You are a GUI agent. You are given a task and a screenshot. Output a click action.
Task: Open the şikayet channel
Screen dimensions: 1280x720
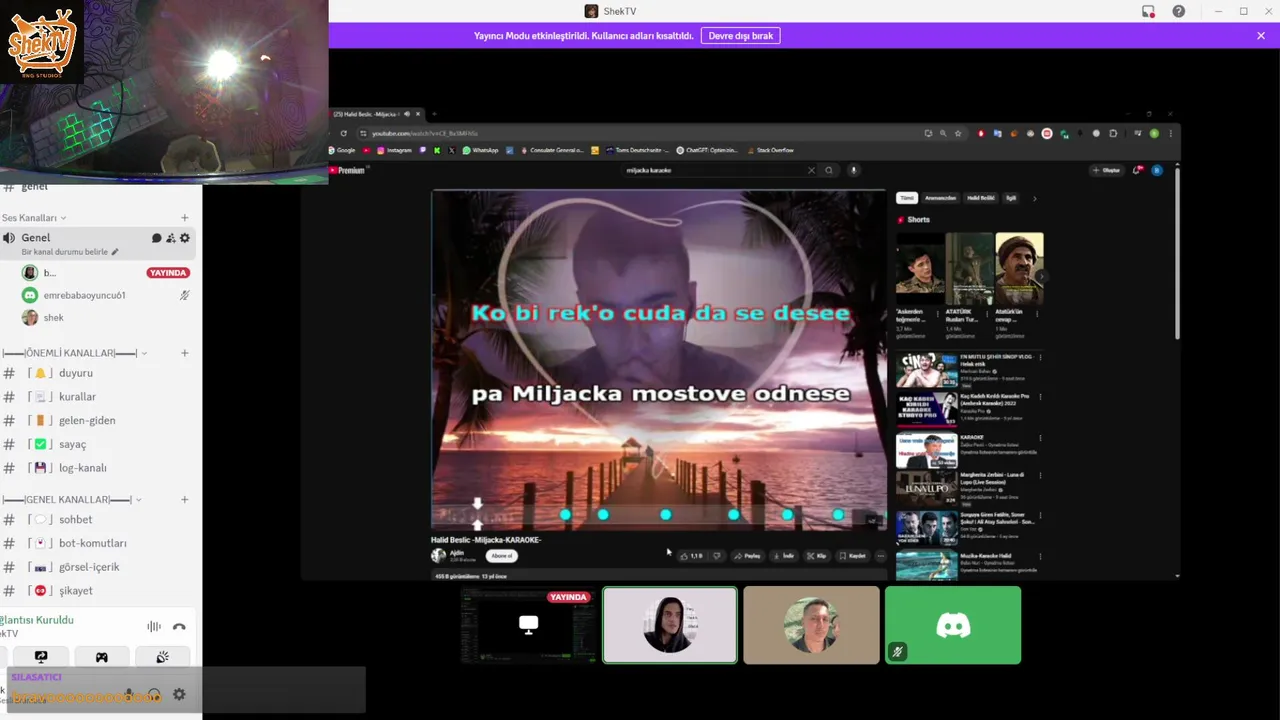(97, 591)
